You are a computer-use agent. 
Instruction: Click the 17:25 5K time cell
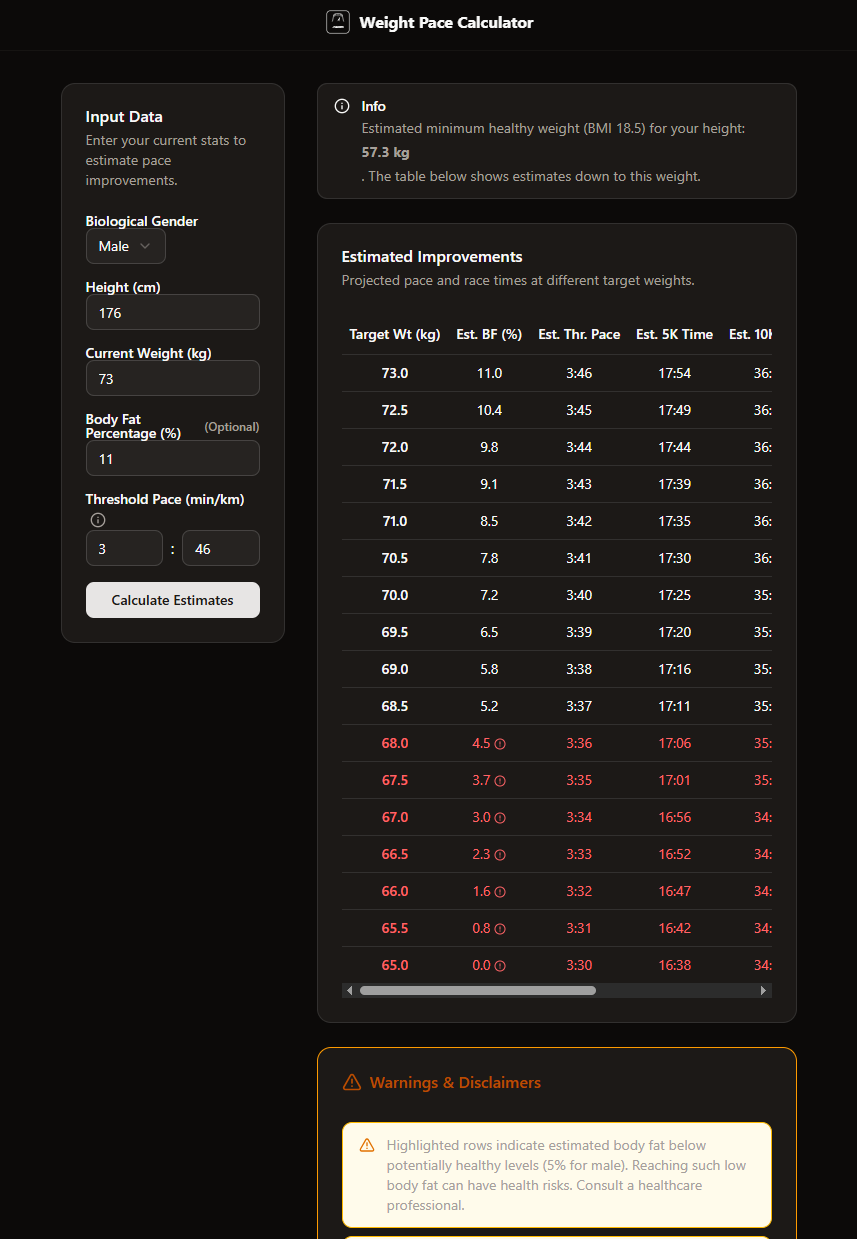pyautogui.click(x=675, y=595)
